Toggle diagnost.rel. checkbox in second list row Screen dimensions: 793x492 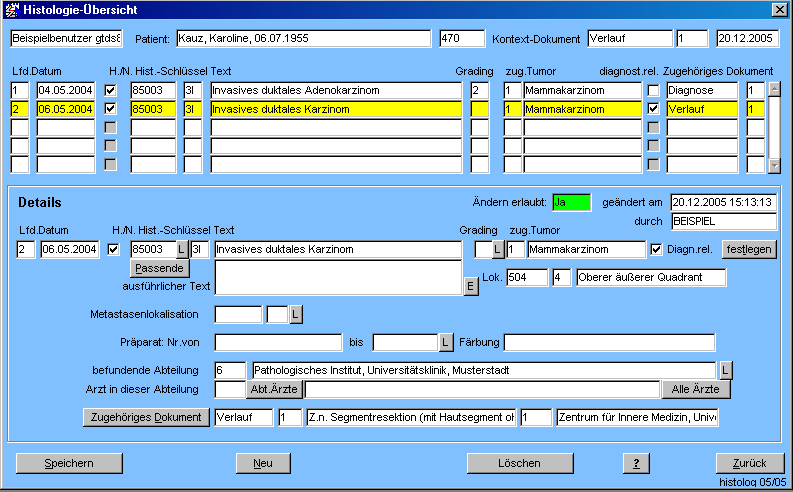[653, 109]
